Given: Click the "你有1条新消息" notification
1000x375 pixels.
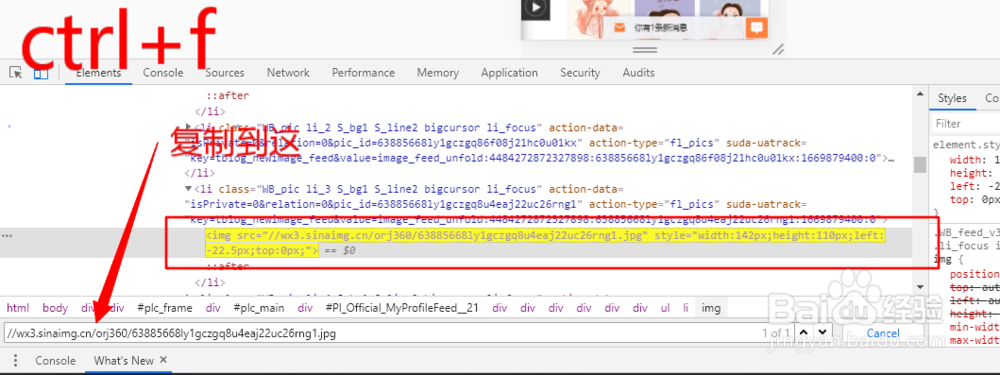Looking at the screenshot, I should click(x=660, y=27).
